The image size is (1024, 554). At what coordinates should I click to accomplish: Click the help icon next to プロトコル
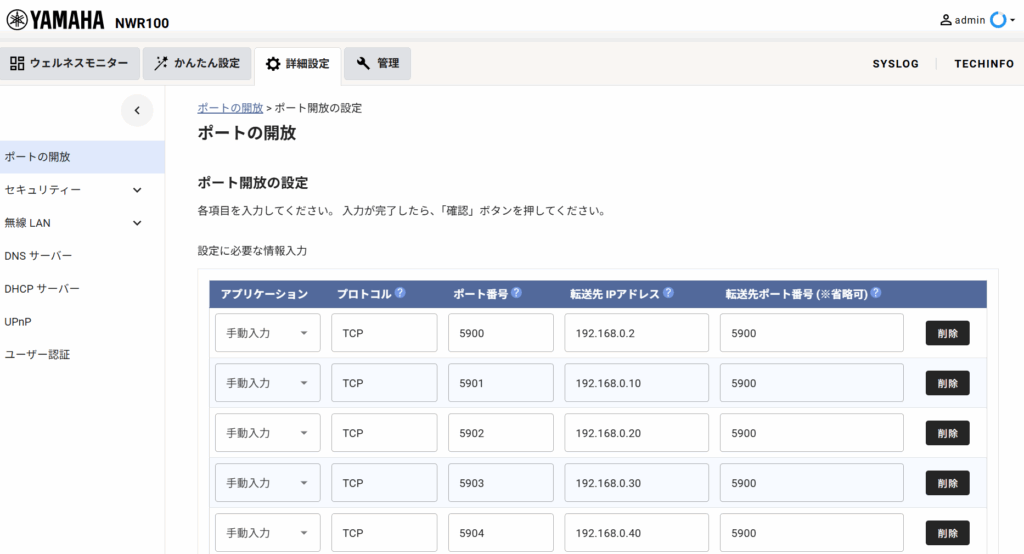[x=400, y=293]
